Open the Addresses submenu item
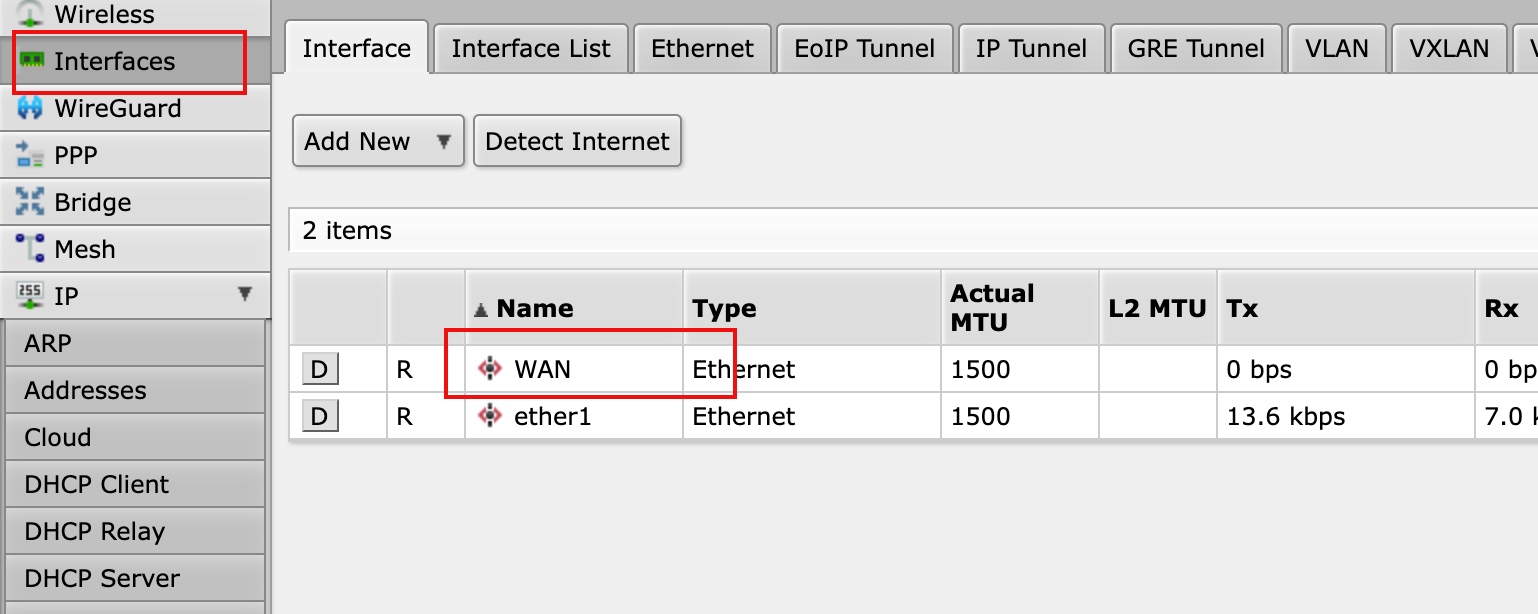 tap(85, 390)
